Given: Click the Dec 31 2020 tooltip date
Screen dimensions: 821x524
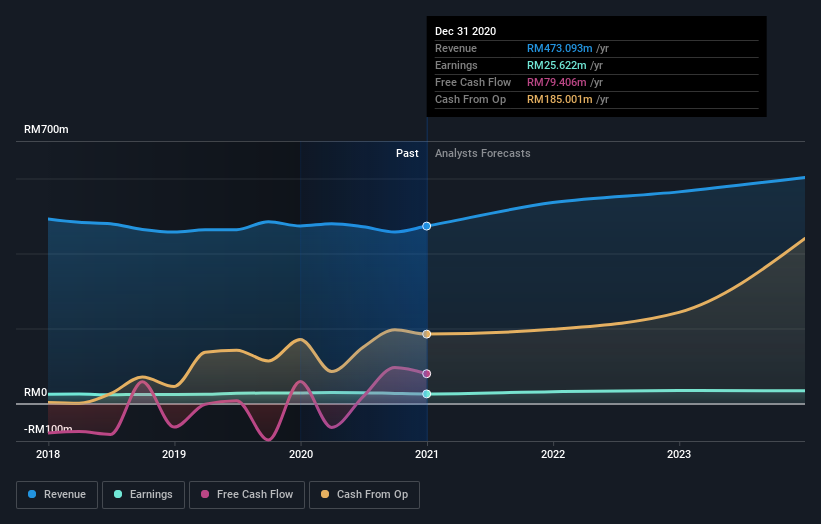Looking at the screenshot, I should [465, 31].
